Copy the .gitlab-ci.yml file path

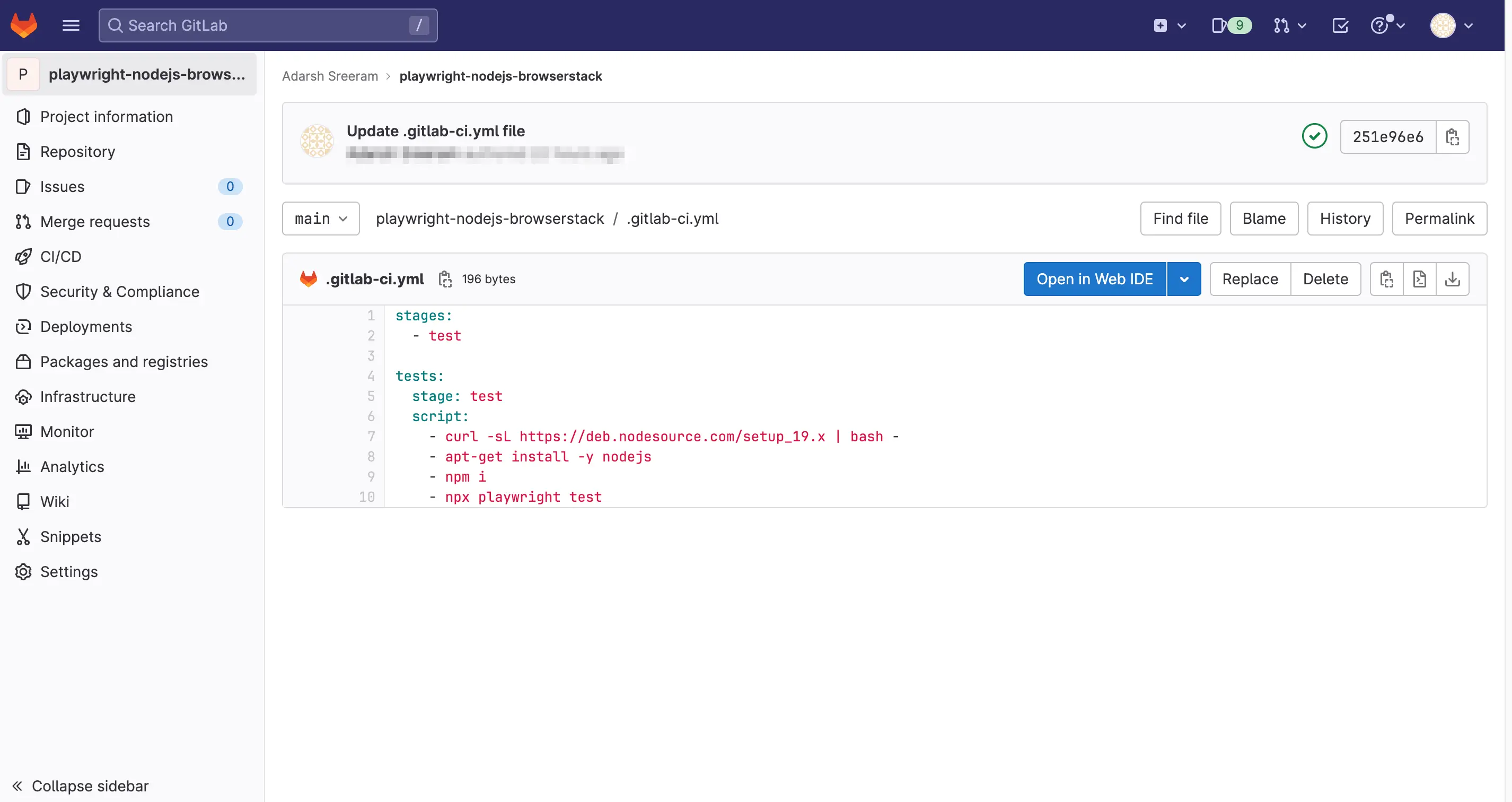[445, 279]
